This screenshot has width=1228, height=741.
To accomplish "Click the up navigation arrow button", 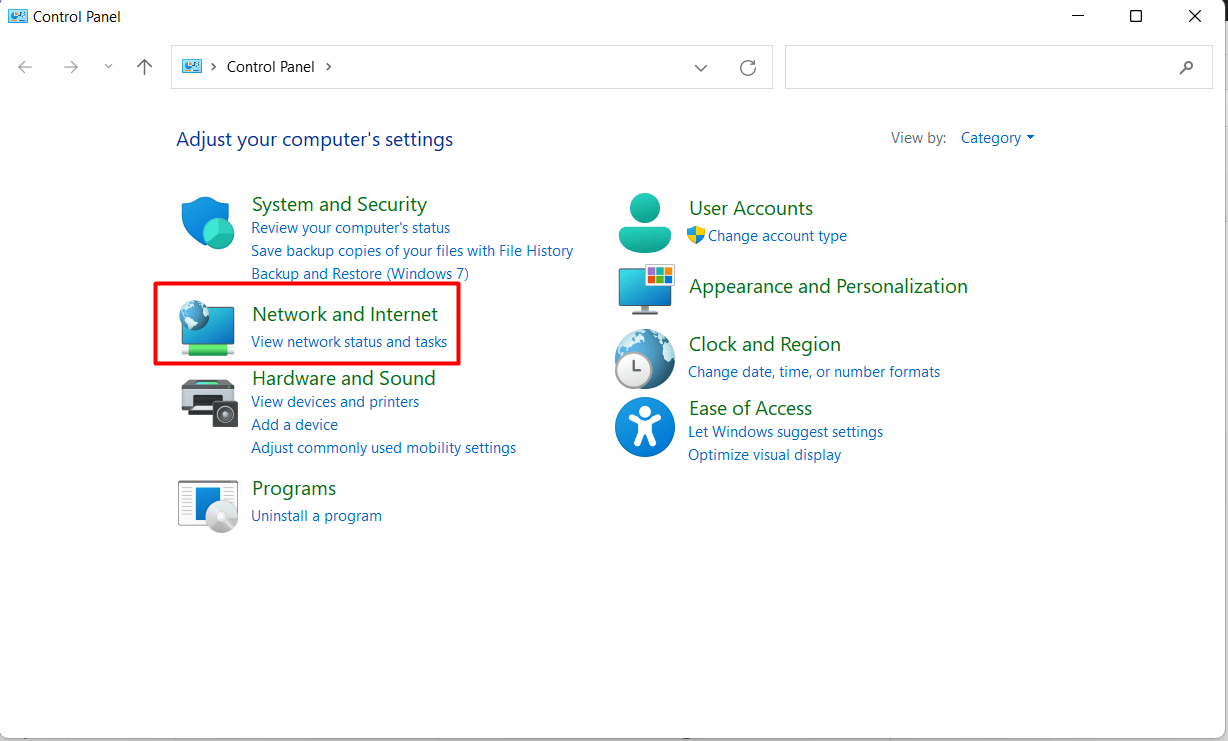I will coord(144,66).
